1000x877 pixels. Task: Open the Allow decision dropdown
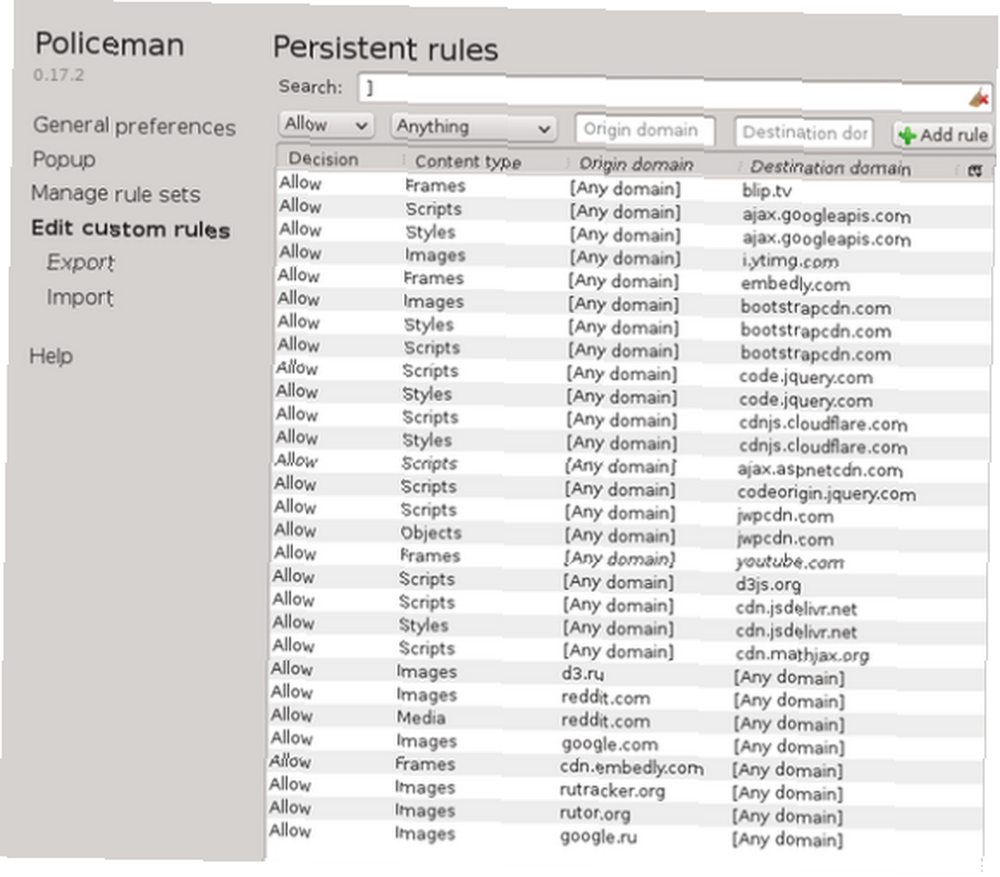tap(325, 124)
